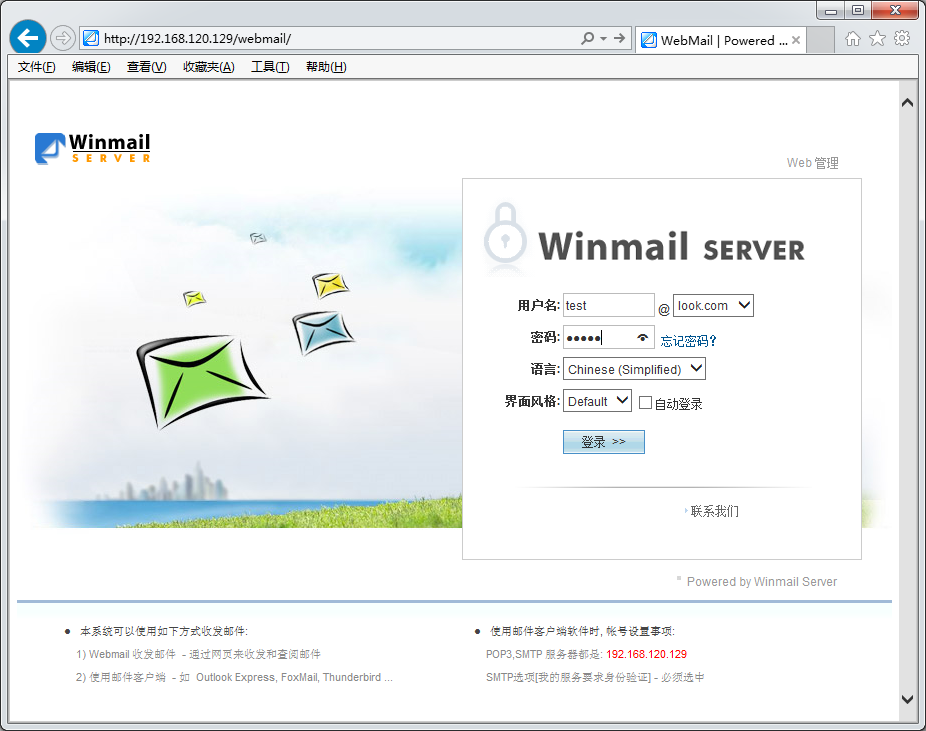Viewport: 926px width, 731px height.
Task: Click the Winmail Server logo
Action: (x=93, y=148)
